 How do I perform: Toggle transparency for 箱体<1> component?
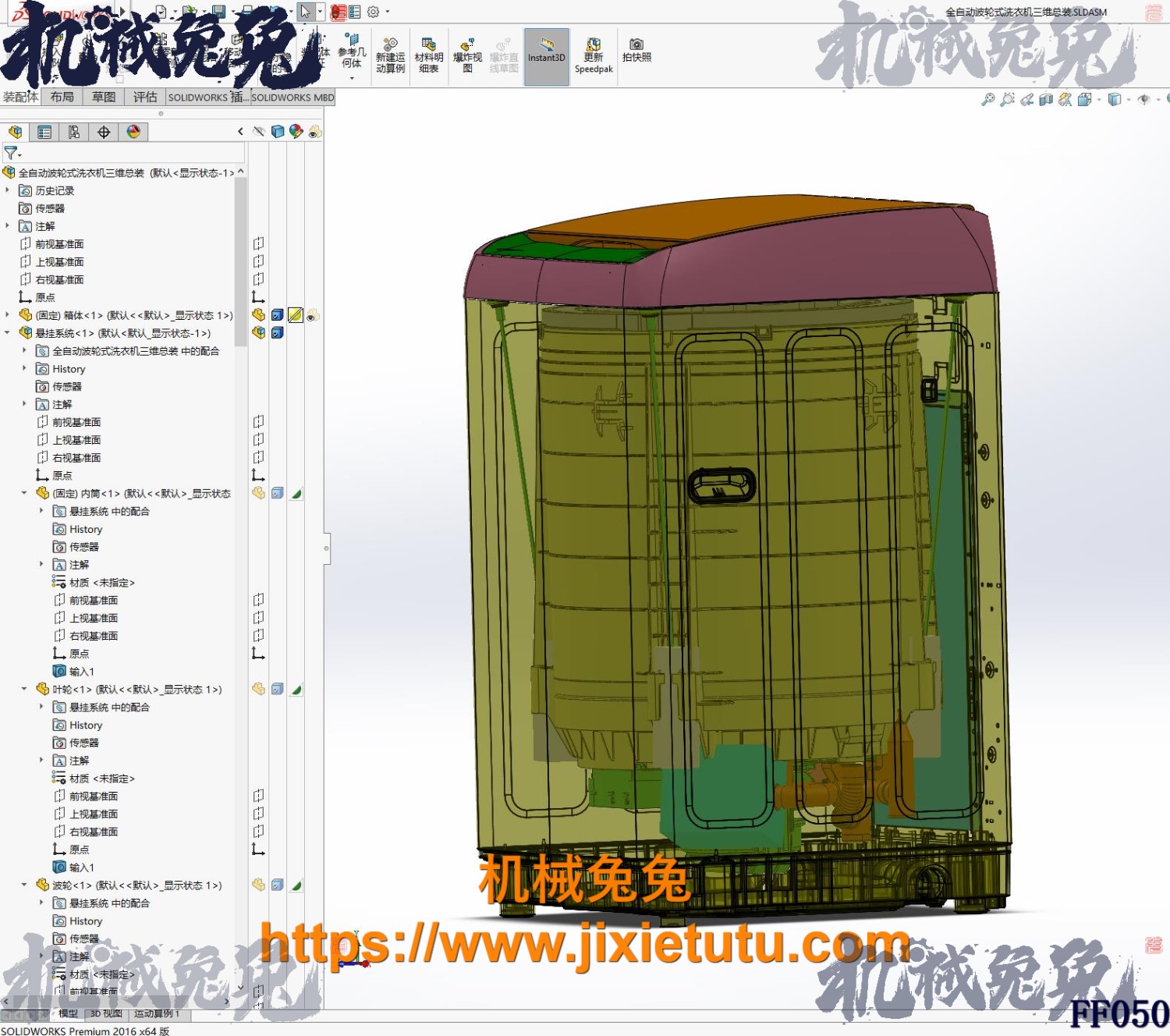point(313,315)
